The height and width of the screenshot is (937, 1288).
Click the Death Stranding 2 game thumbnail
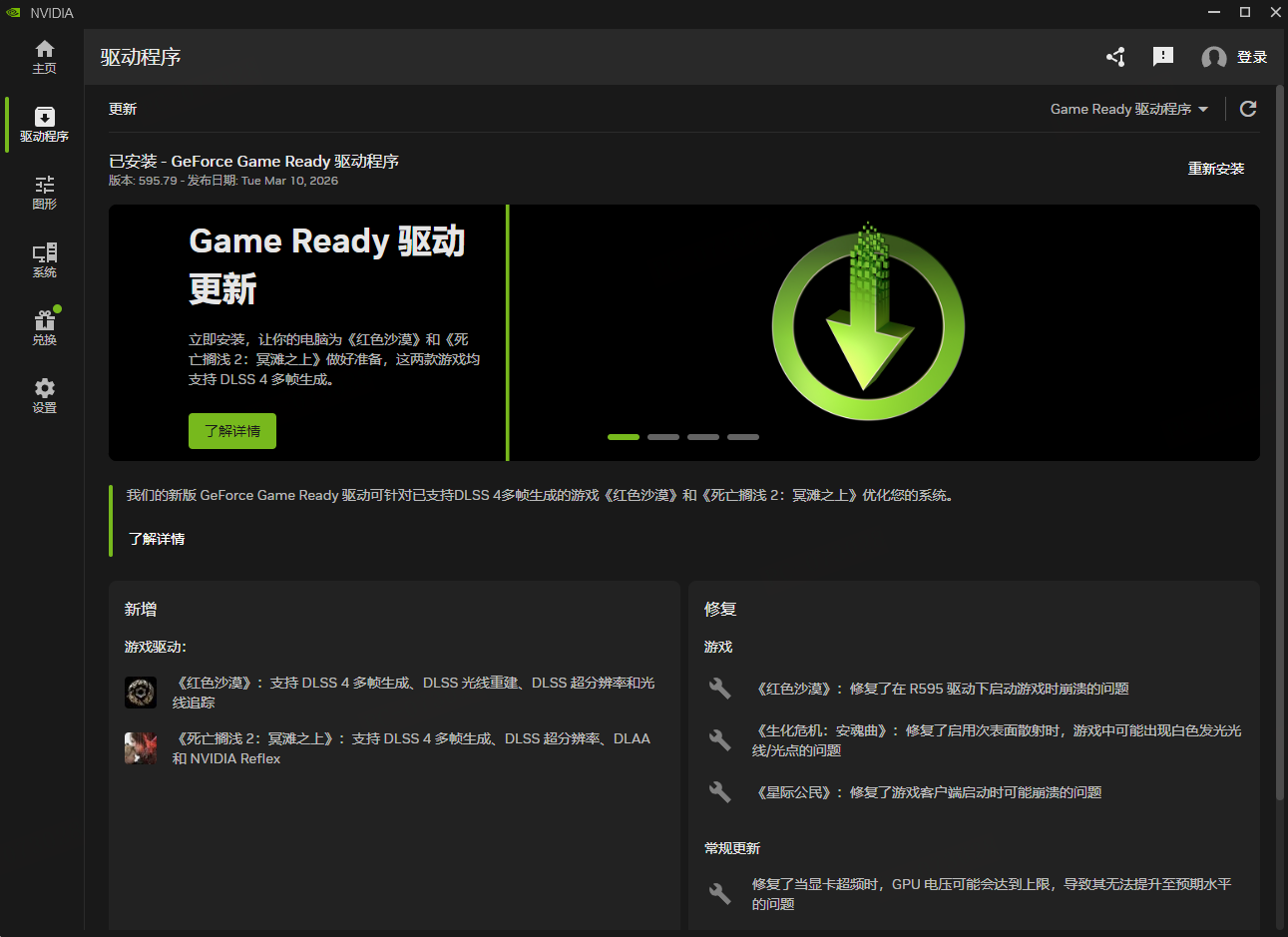[x=141, y=748]
